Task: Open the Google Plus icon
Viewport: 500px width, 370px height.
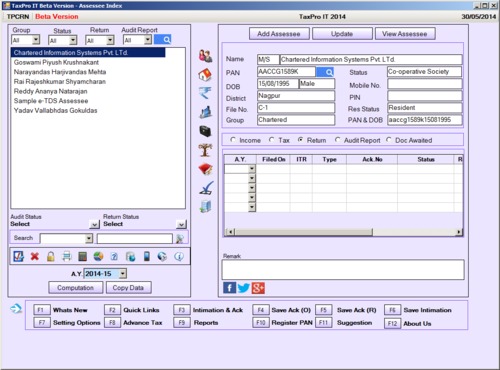Action: click(258, 288)
